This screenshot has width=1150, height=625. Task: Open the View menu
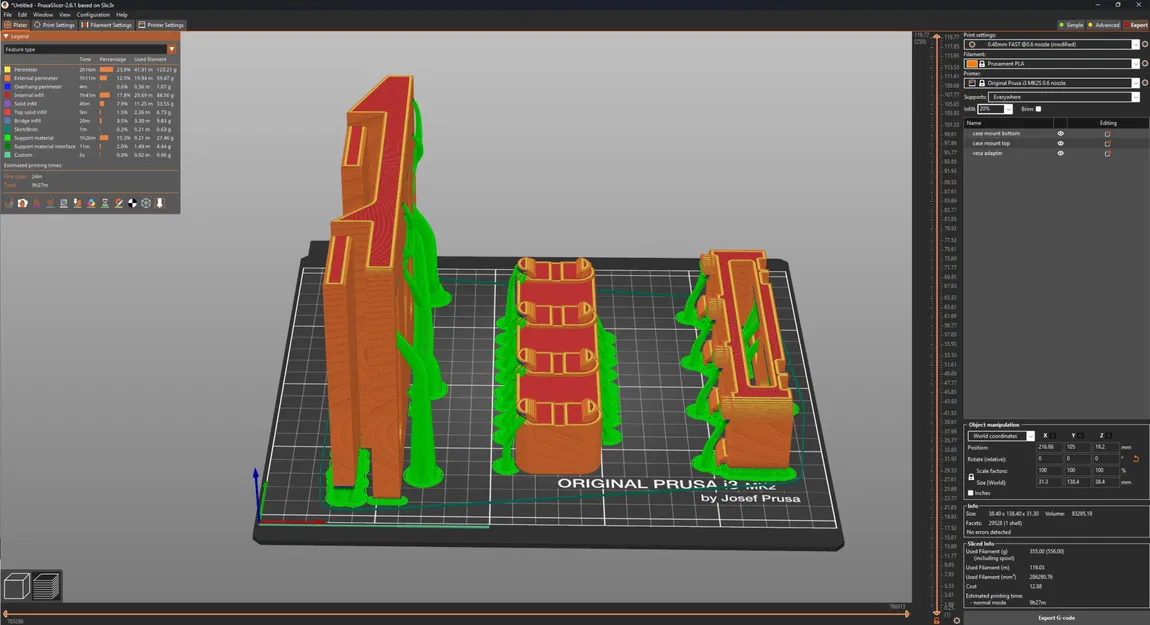65,15
